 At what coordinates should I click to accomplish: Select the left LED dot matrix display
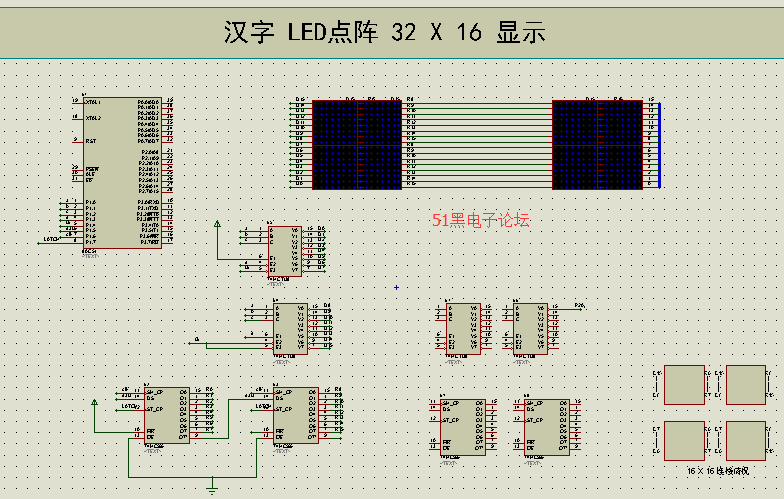pos(357,145)
